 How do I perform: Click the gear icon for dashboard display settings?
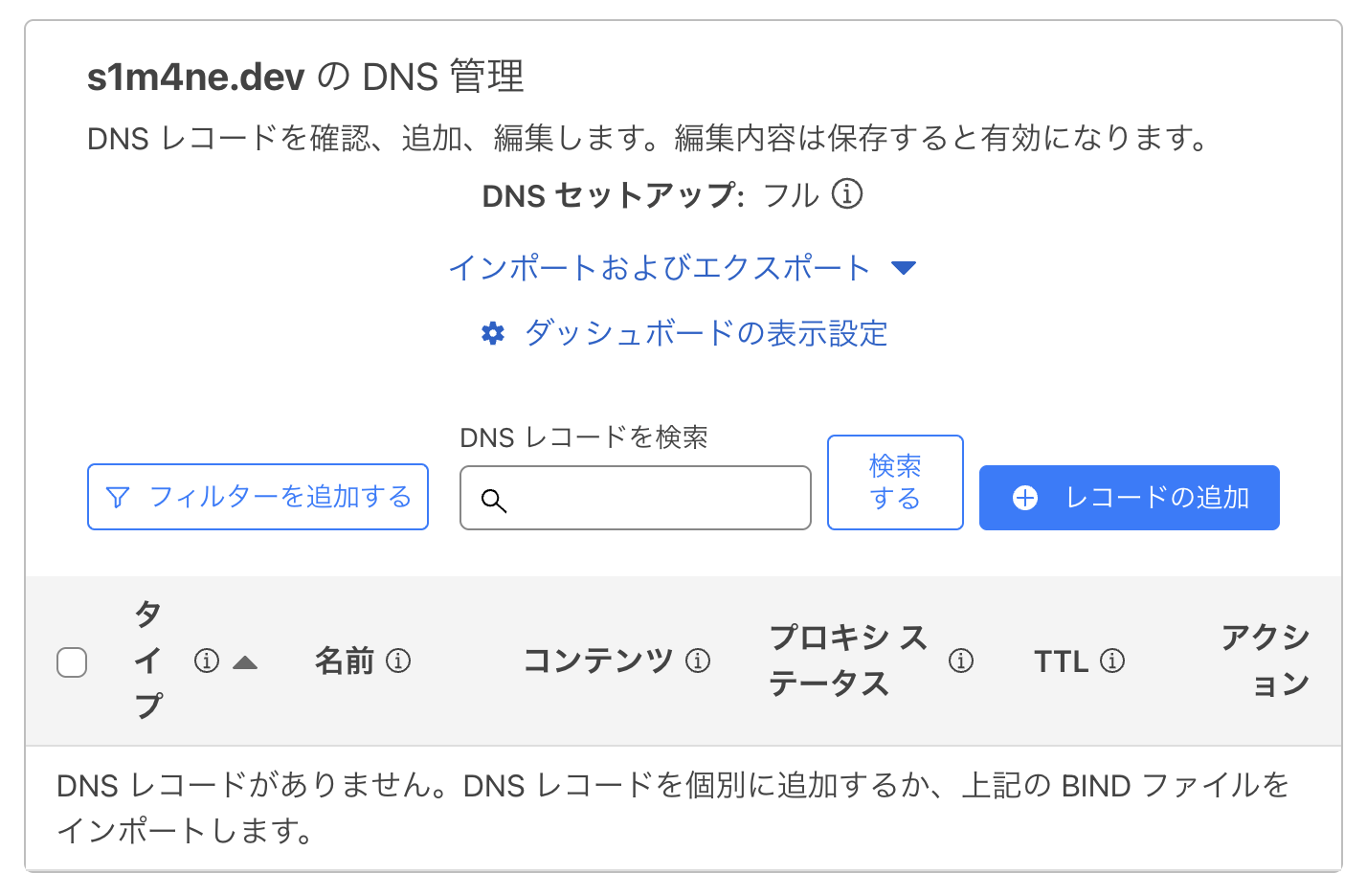click(493, 333)
